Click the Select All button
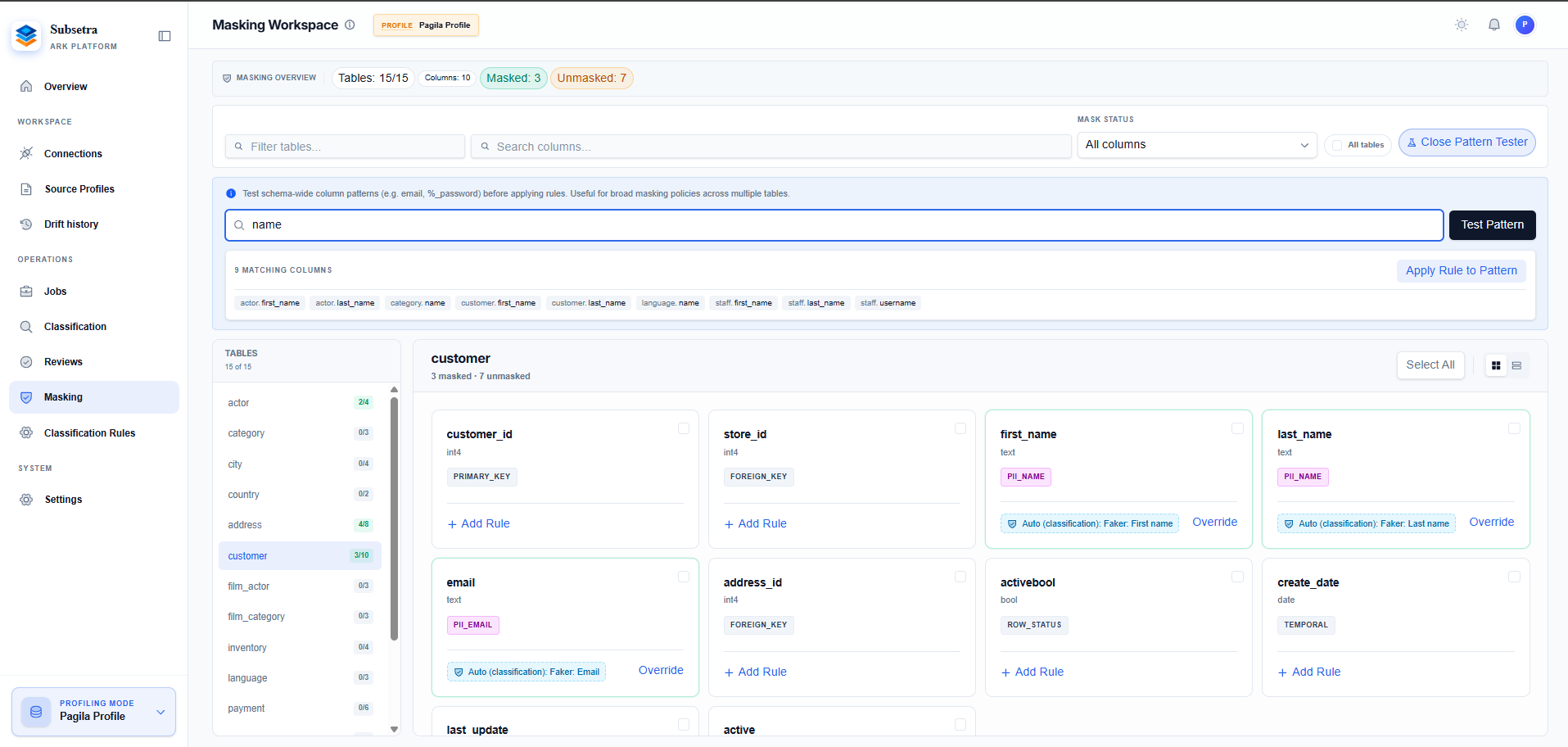This screenshot has width=1568, height=747. [1430, 365]
